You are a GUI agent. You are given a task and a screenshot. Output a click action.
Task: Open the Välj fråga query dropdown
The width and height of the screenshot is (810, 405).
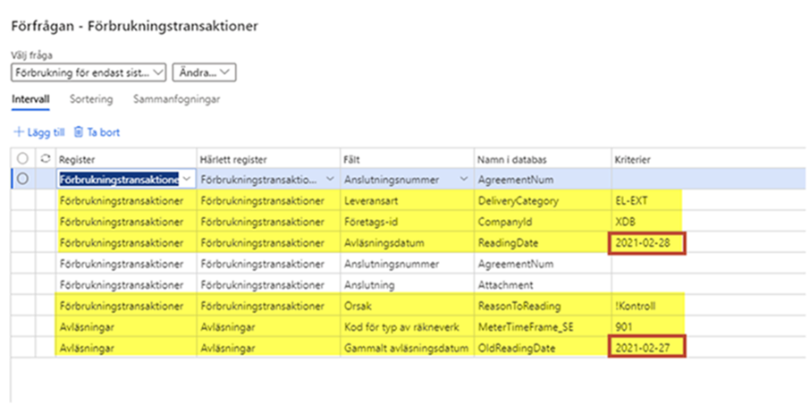coord(90,72)
